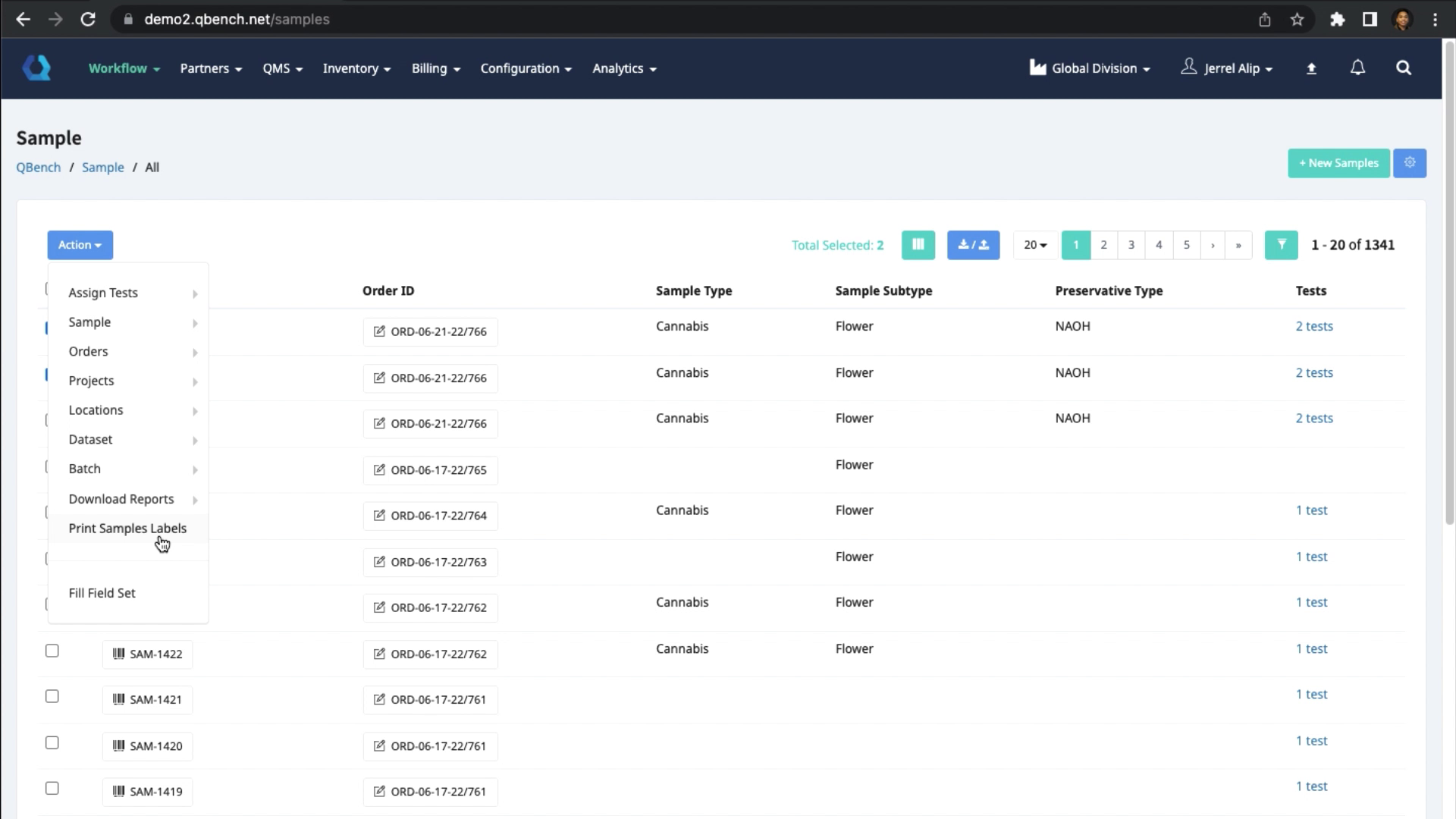Open the Workflow menu dropdown
This screenshot has height=819, width=1456.
click(x=124, y=68)
